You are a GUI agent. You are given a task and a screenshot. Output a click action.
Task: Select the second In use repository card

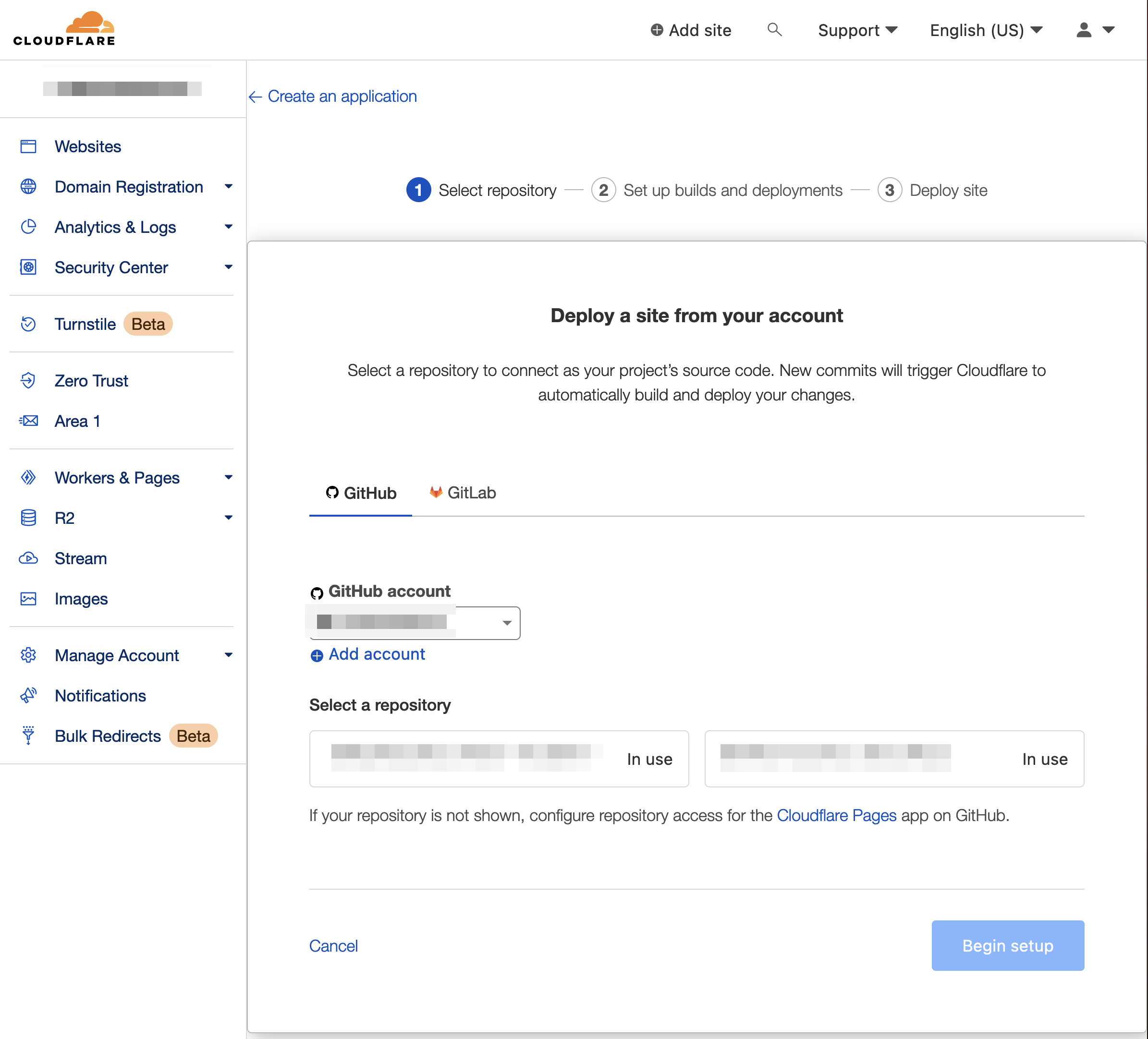pyautogui.click(x=894, y=759)
